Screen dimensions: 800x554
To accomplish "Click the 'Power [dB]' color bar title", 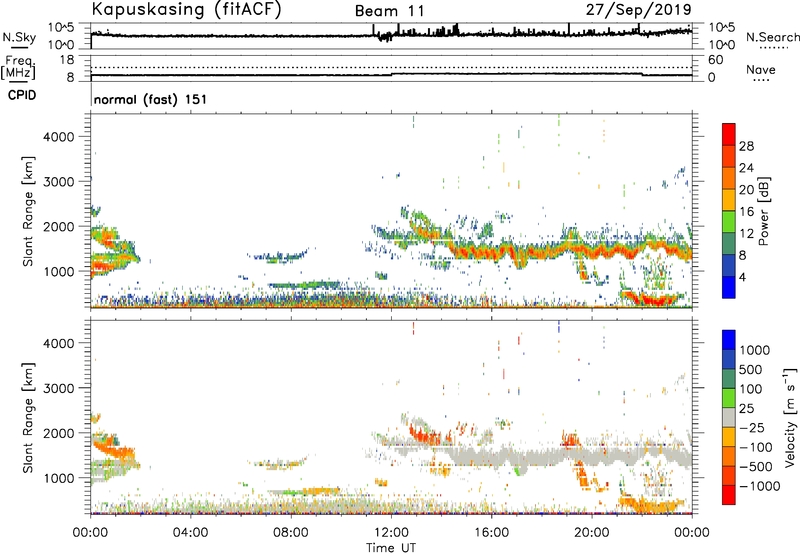I will pos(763,211).
